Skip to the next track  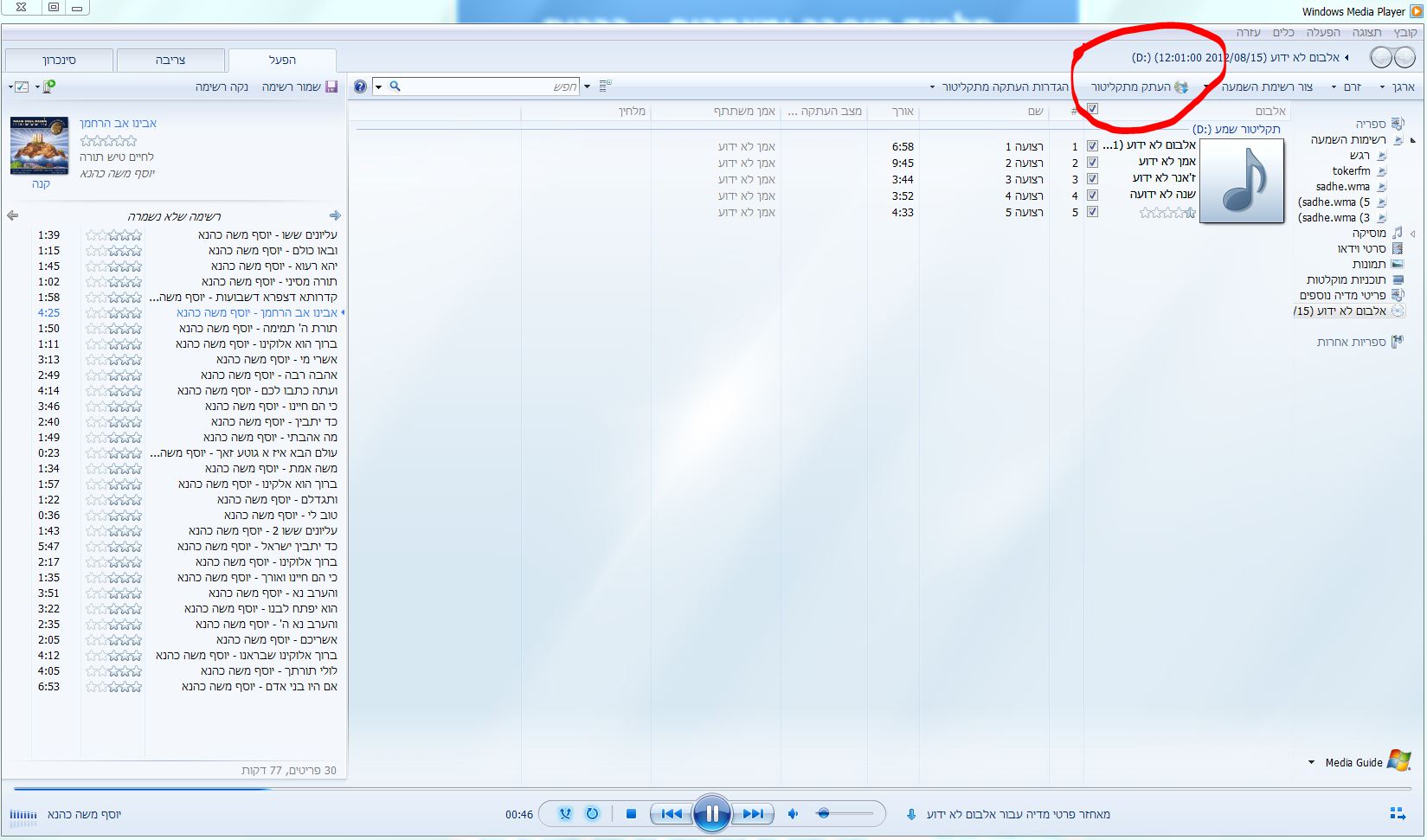[x=752, y=814]
